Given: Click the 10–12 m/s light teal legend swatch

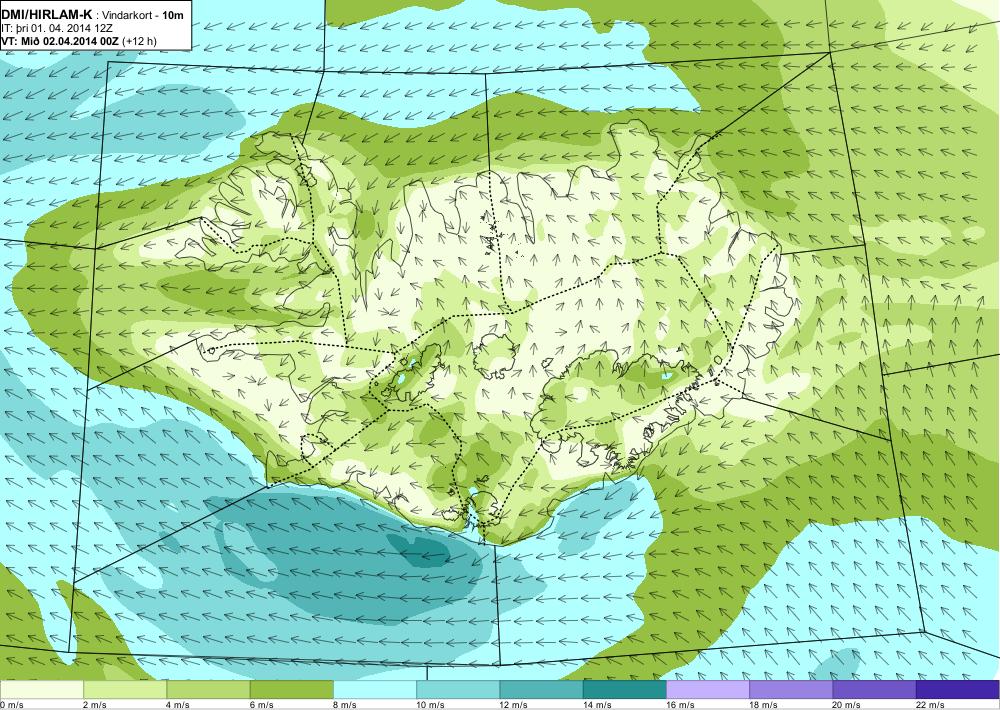Looking at the screenshot, I should [x=458, y=690].
